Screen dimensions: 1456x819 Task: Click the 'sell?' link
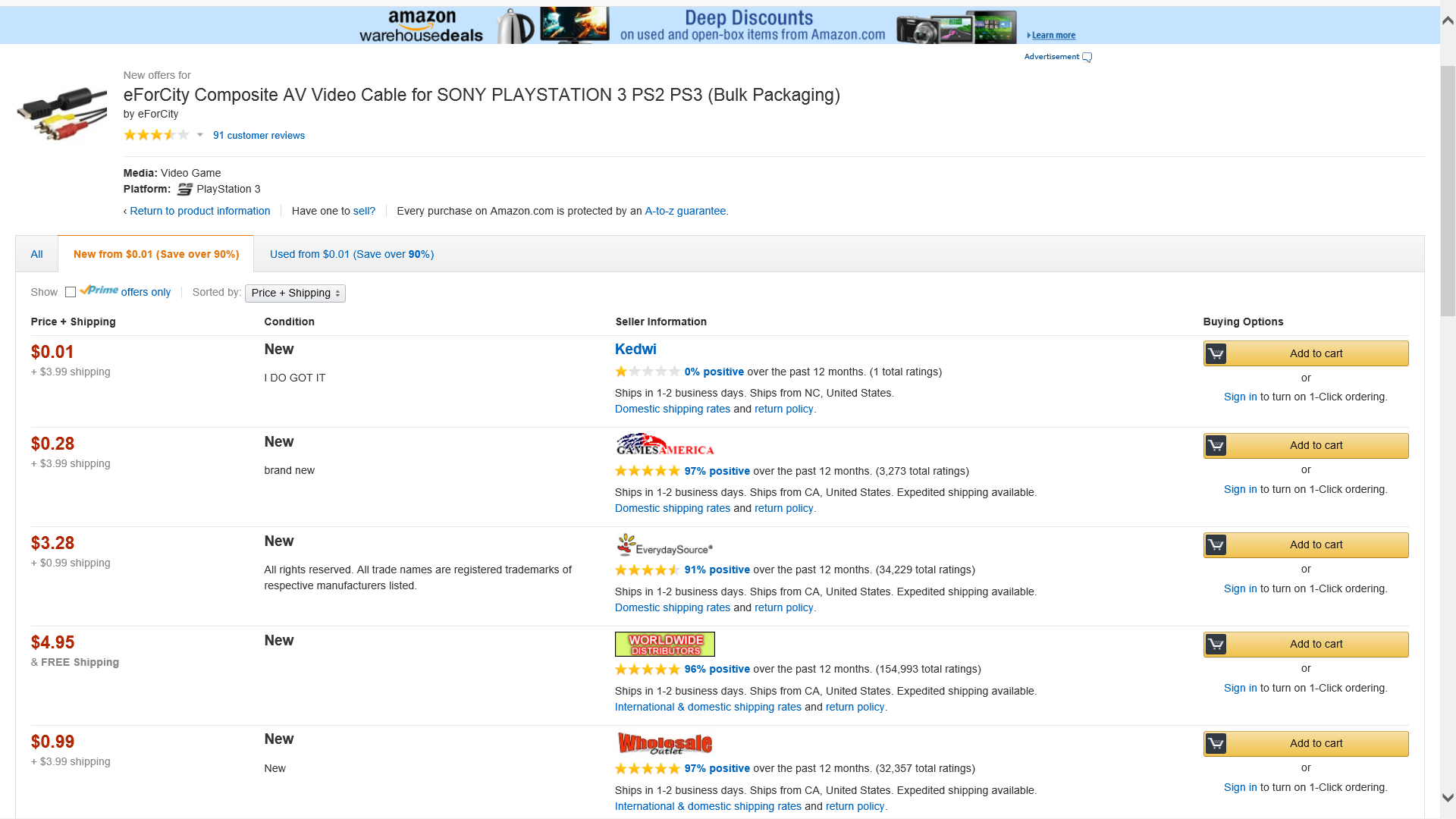[x=364, y=211]
